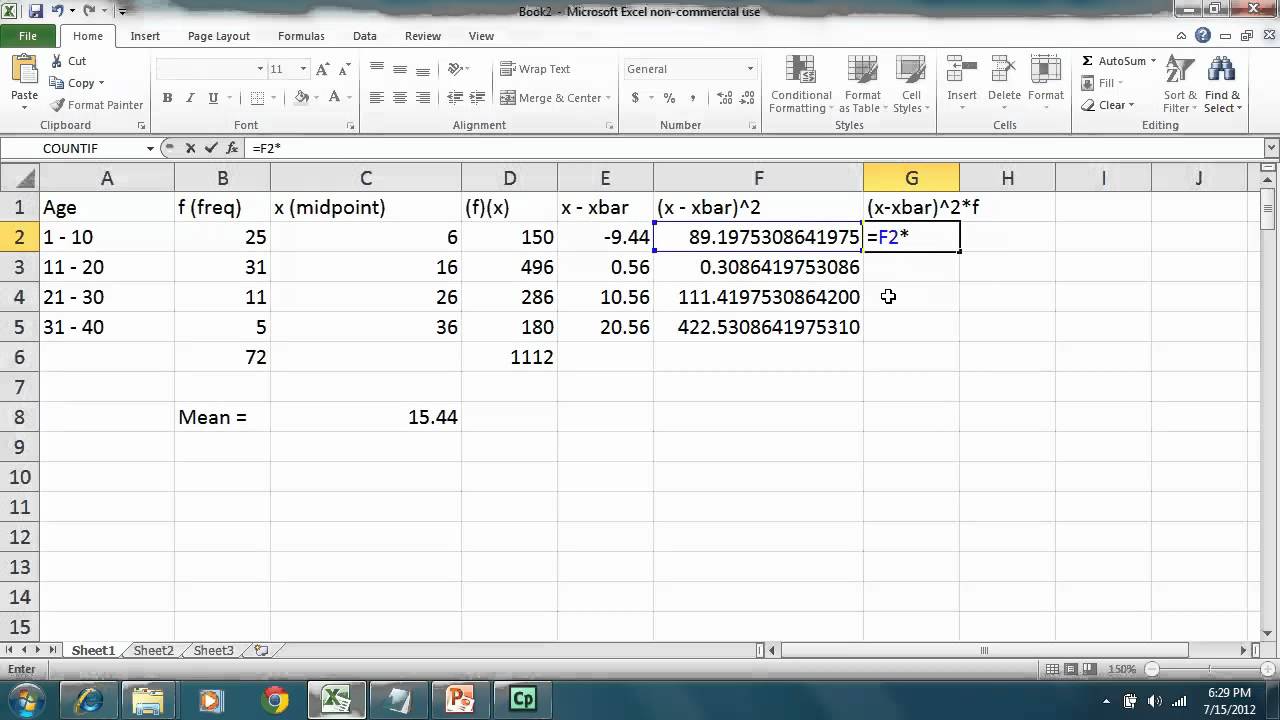The height and width of the screenshot is (720, 1280).
Task: Expand the Name Box dropdown
Action: click(x=150, y=148)
